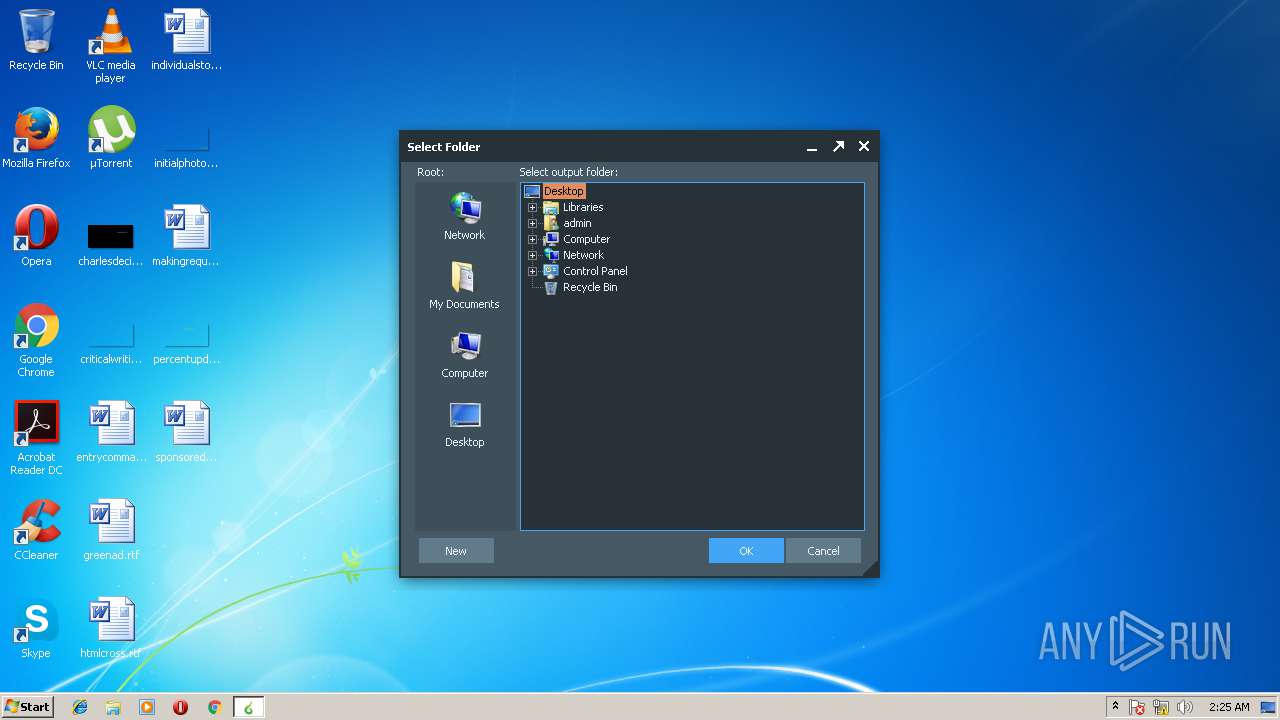Select Acrobat Reader DC desktop icon
Image resolution: width=1280 pixels, height=720 pixels.
pos(36,438)
